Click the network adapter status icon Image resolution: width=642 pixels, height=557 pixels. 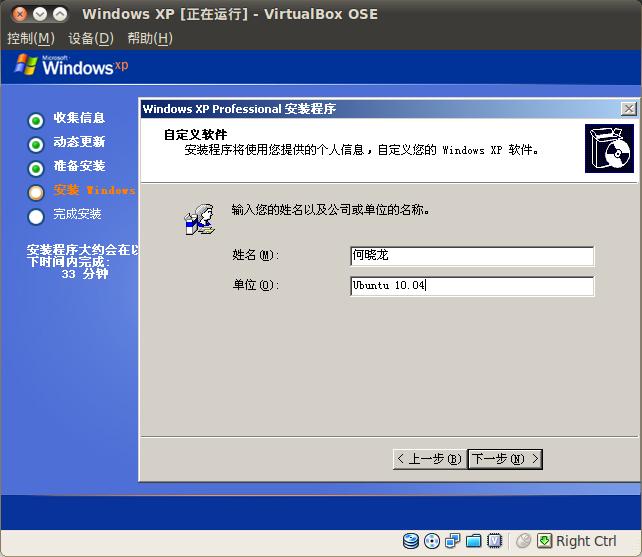pyautogui.click(x=452, y=541)
